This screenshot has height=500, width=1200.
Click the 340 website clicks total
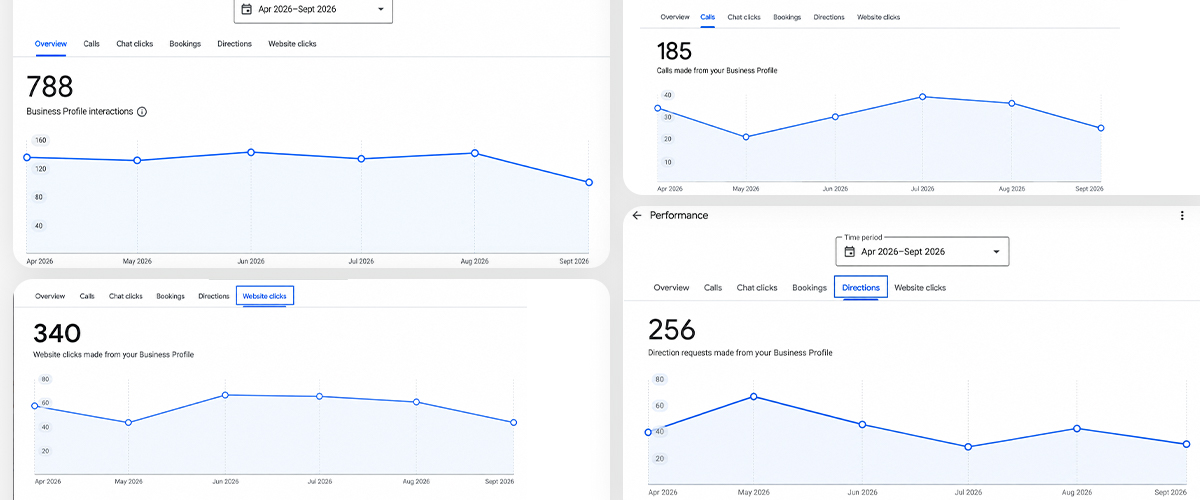click(57, 333)
